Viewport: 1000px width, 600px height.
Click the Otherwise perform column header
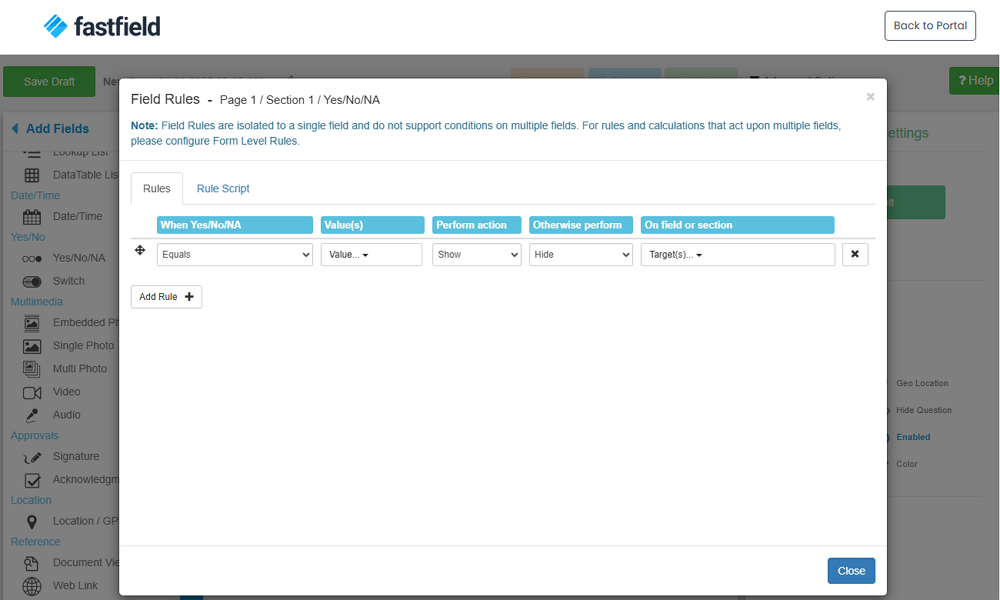click(580, 225)
